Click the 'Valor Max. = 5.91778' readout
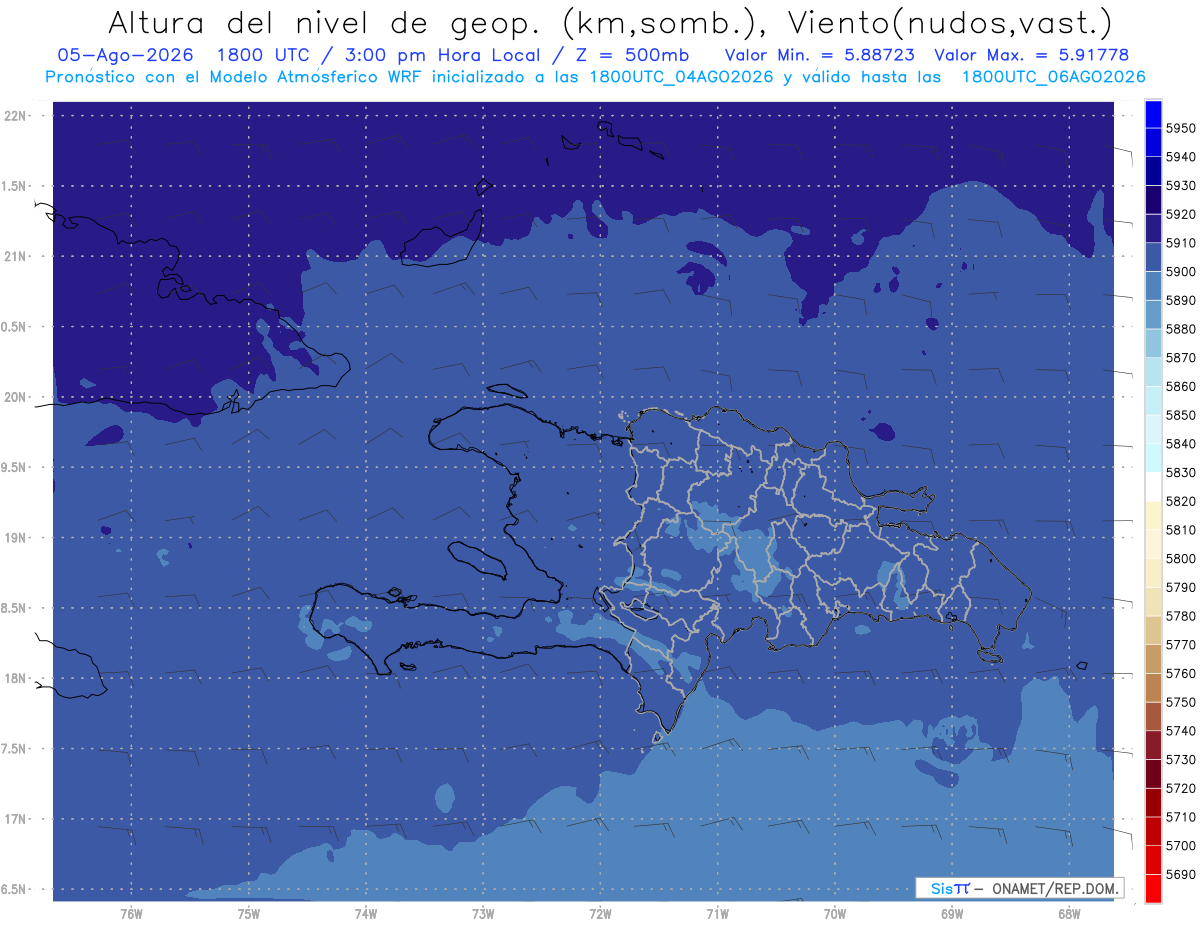The image size is (1200, 927). point(1031,55)
